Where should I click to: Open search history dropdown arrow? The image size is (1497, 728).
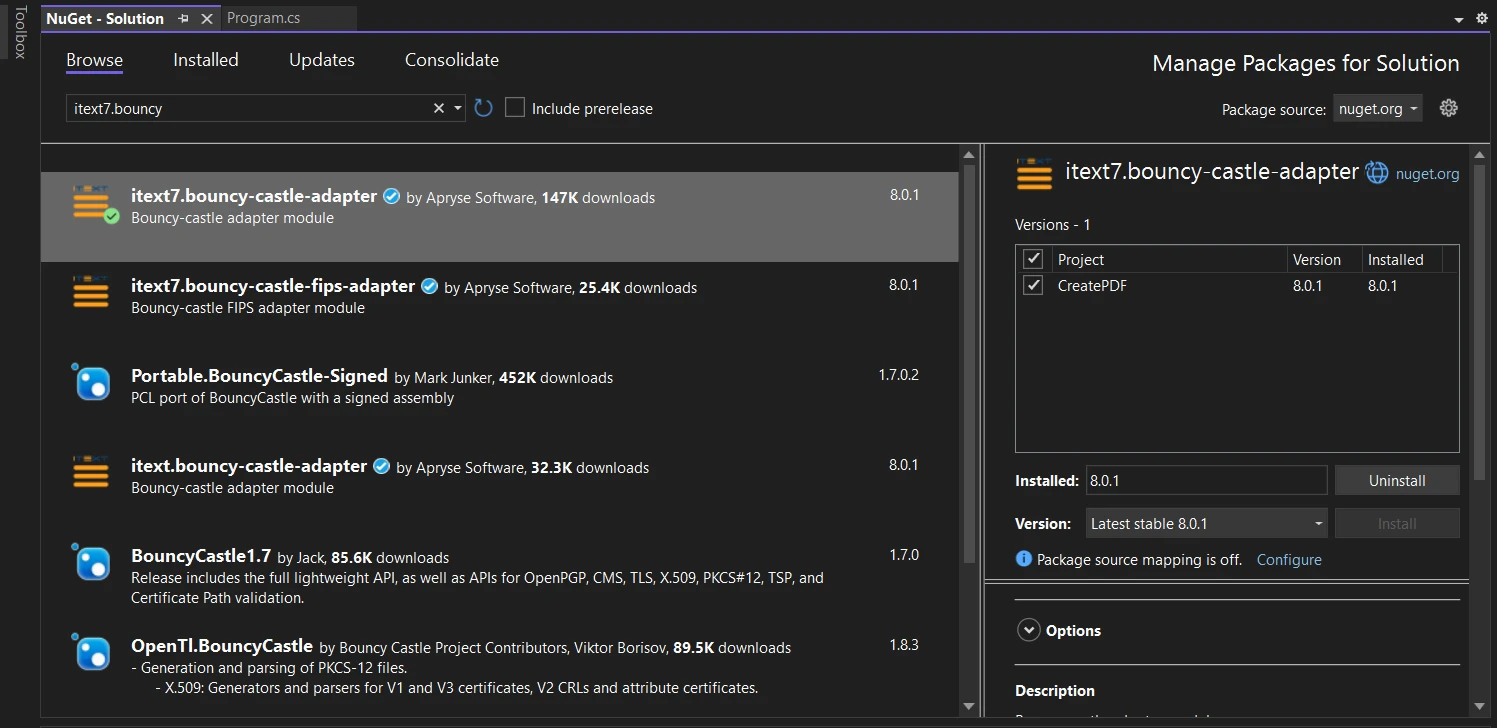pos(458,108)
